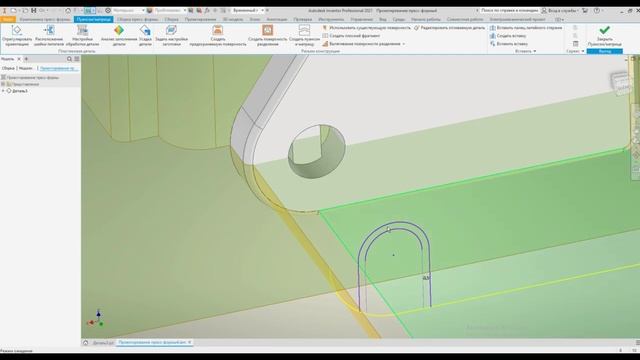Screen dimensions: 640x360
Task: Click the ViewCube in viewport corner
Action: 620,82
